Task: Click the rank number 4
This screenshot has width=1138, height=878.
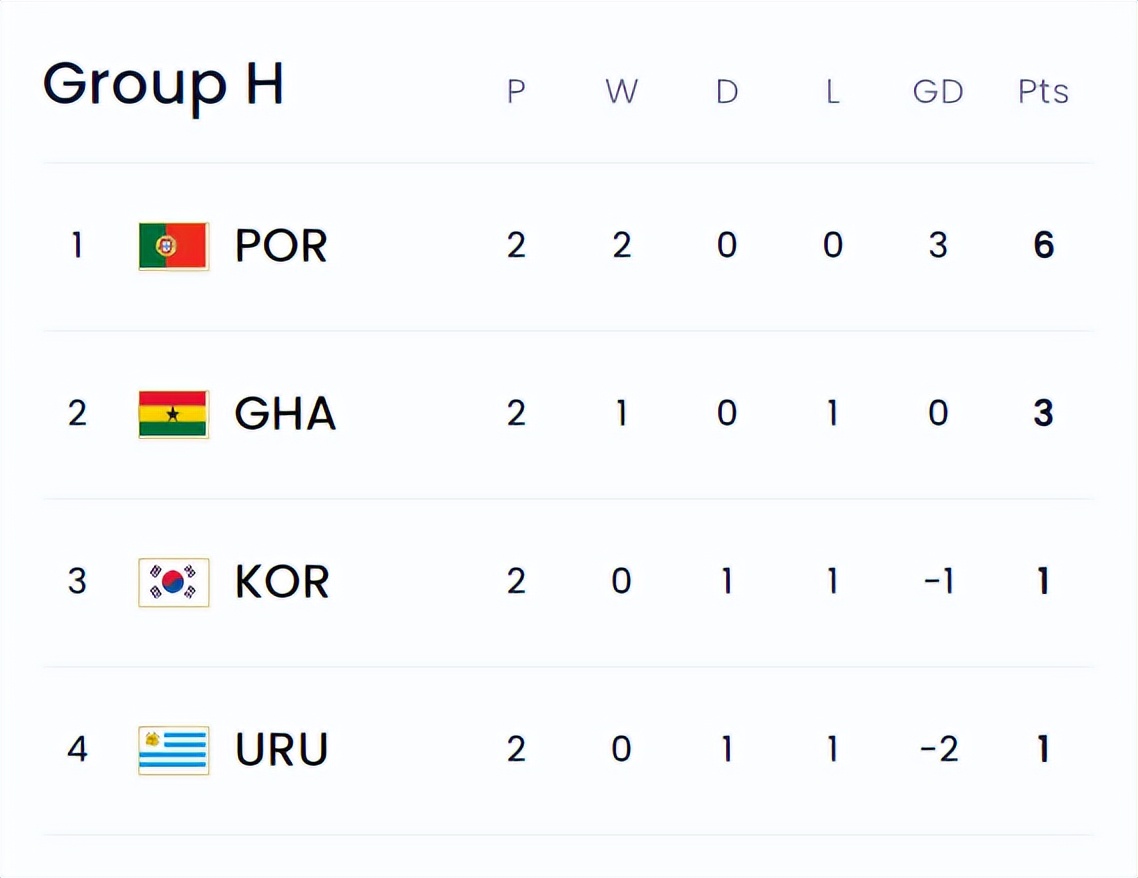Action: [x=77, y=750]
